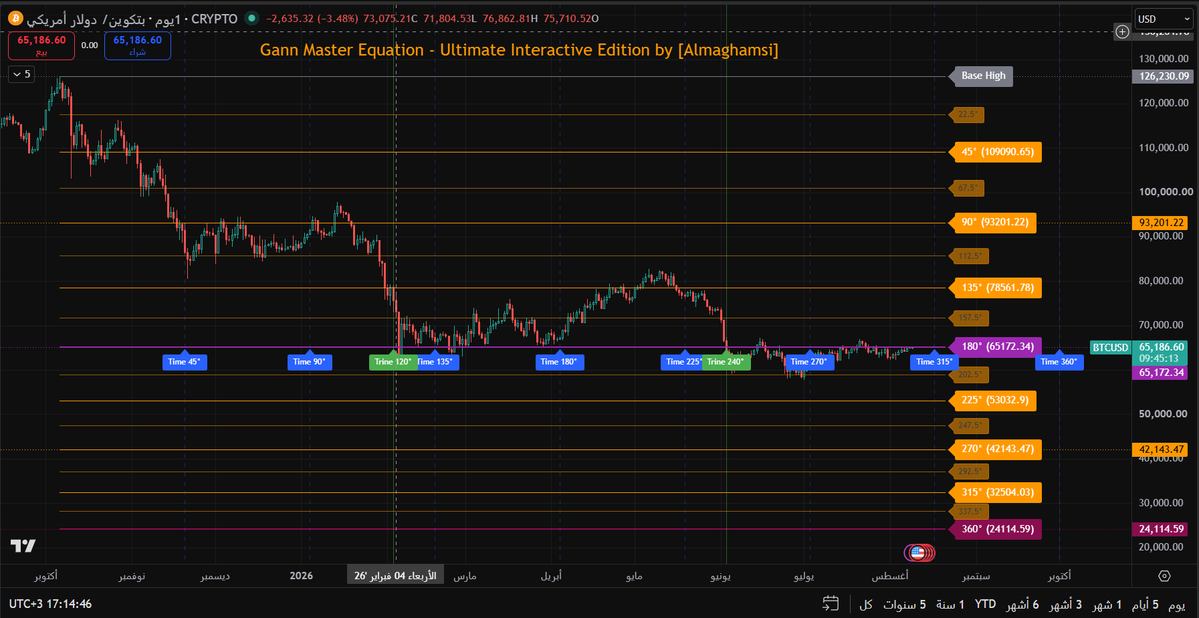This screenshot has height=618, width=1199.
Task: Click the green Trine 240° marker
Action: (727, 362)
